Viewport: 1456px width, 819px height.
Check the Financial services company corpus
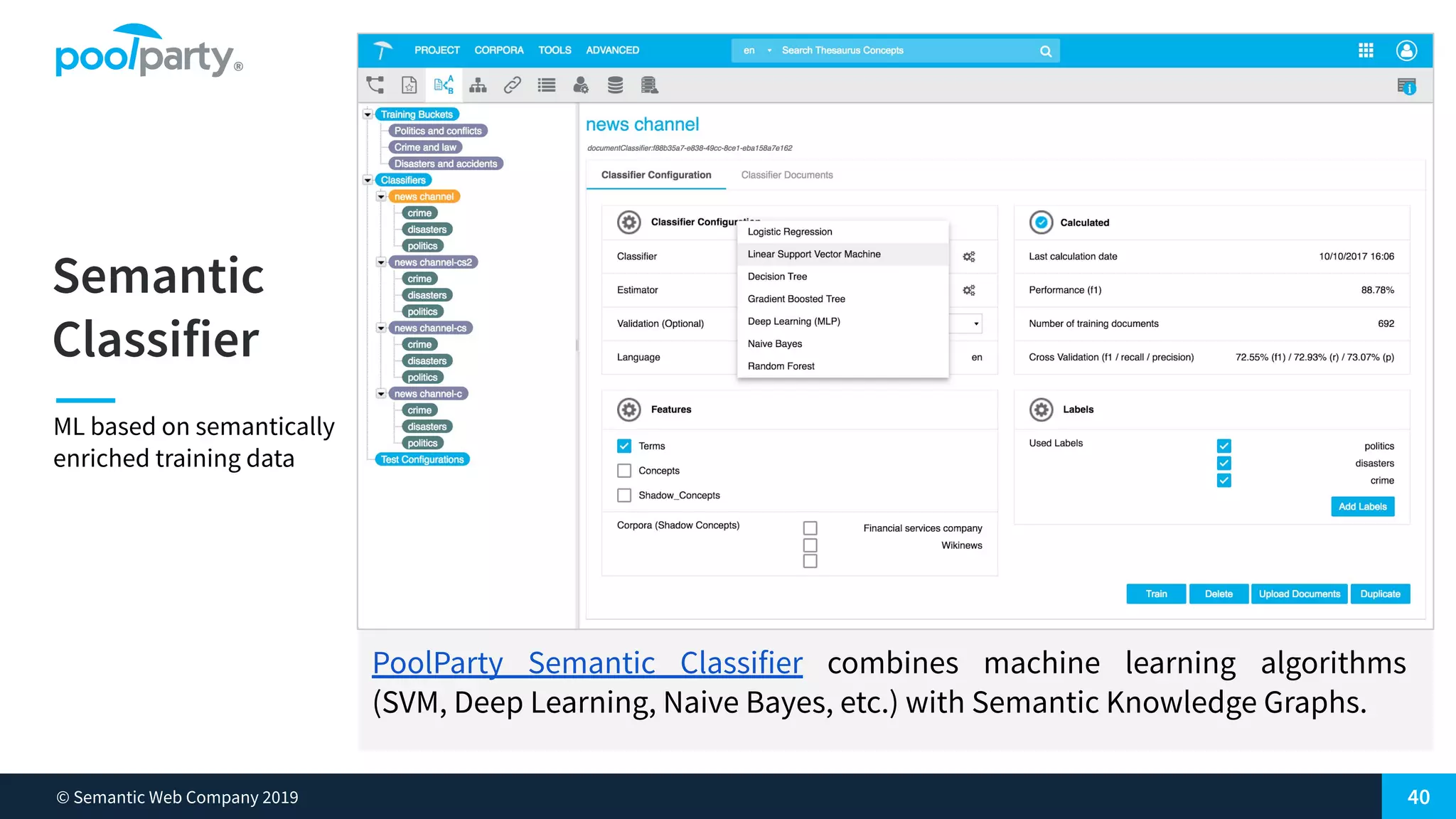[810, 528]
